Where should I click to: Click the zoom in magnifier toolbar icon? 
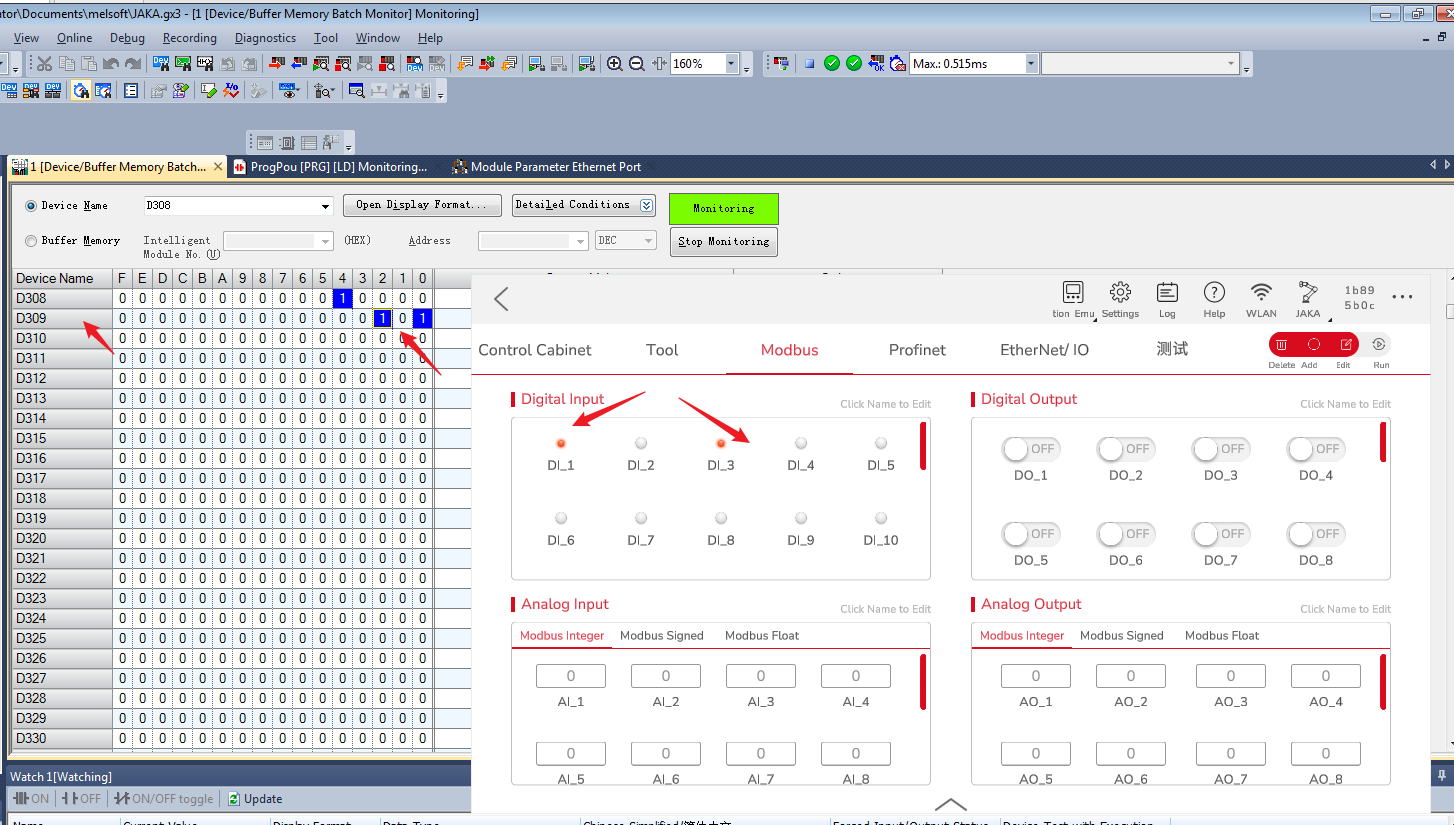(x=614, y=64)
